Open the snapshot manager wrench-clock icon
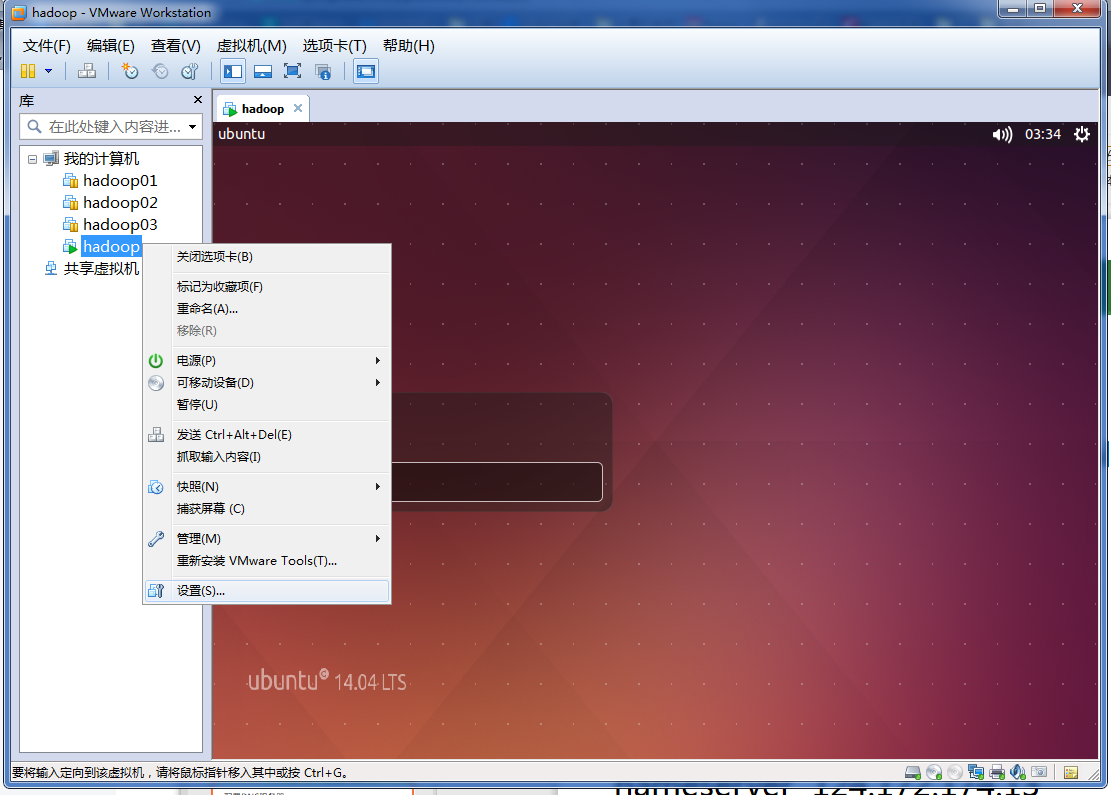Image resolution: width=1111 pixels, height=795 pixels. (x=190, y=71)
